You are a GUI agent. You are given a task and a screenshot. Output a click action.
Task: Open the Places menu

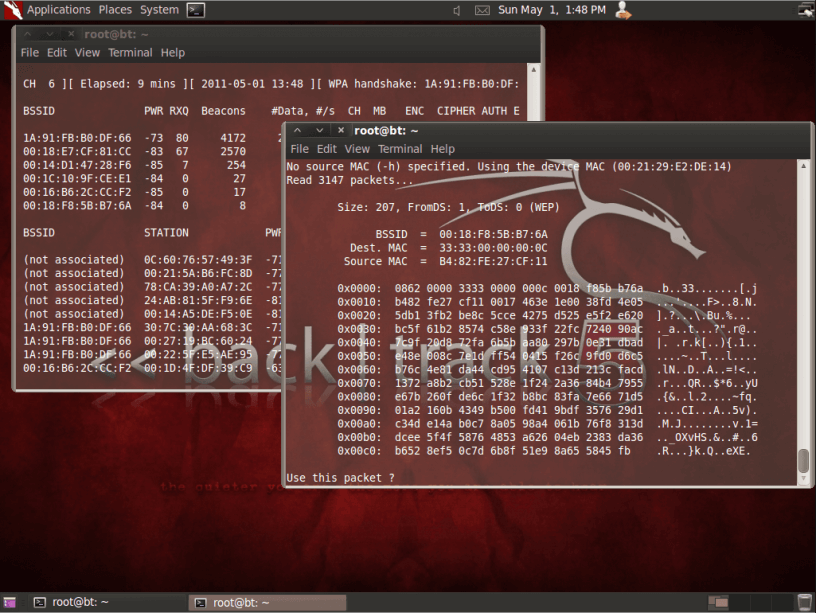click(x=115, y=9)
